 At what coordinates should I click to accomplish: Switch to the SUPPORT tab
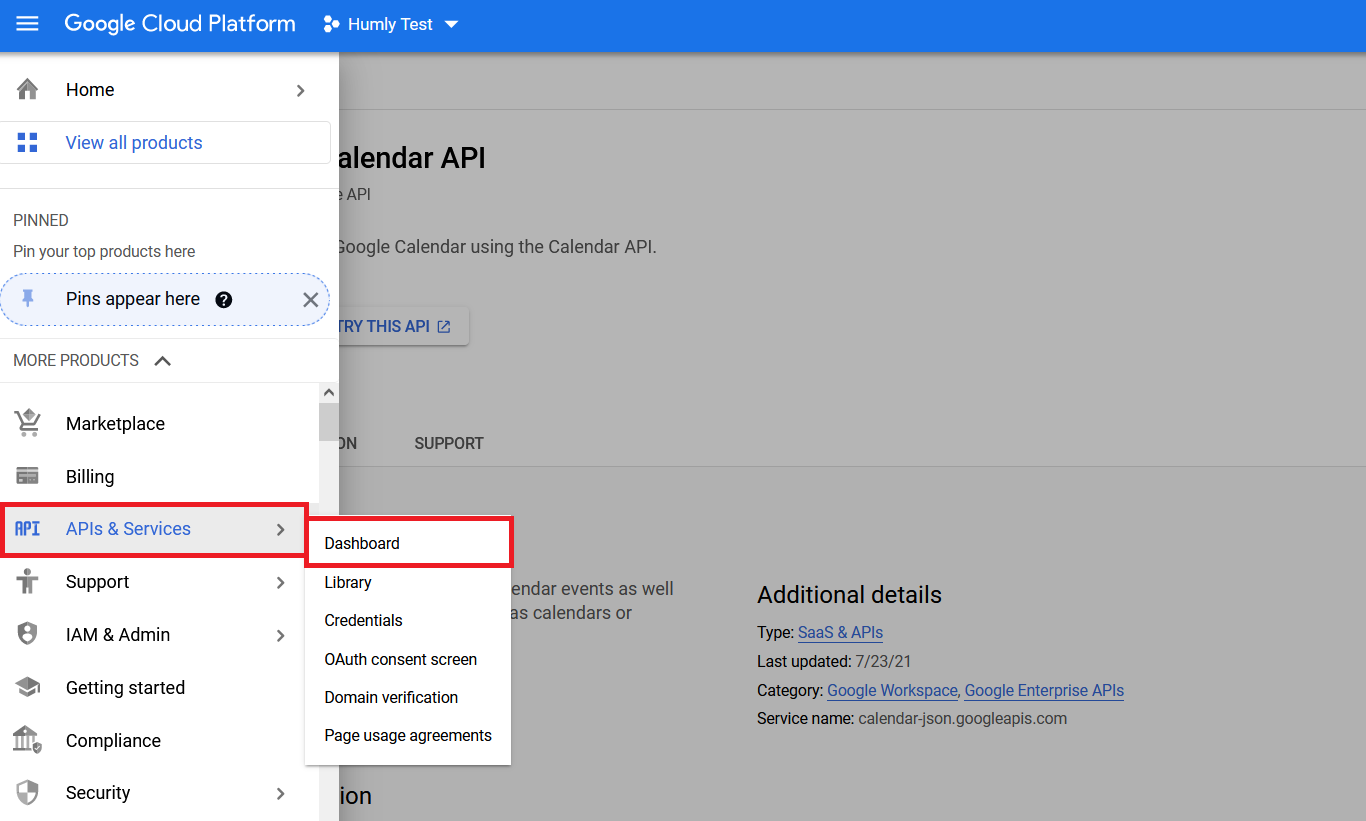448,443
